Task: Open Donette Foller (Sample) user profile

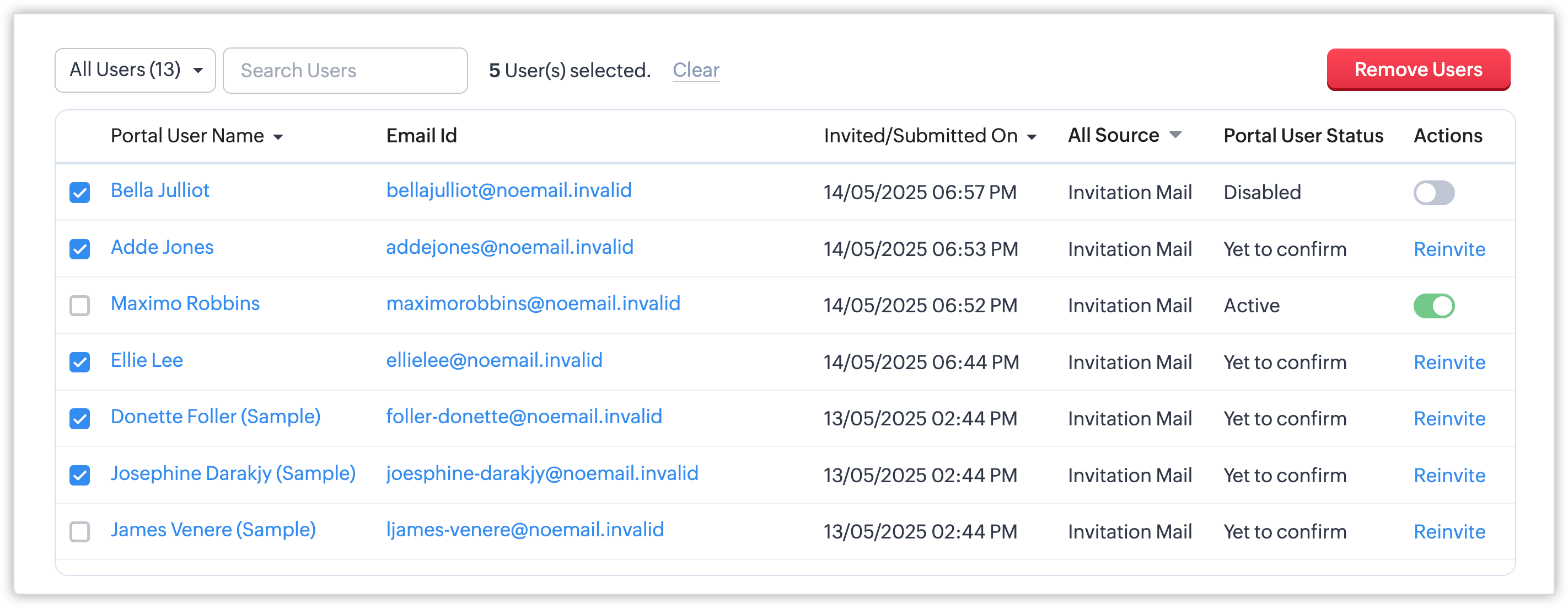Action: 216,417
